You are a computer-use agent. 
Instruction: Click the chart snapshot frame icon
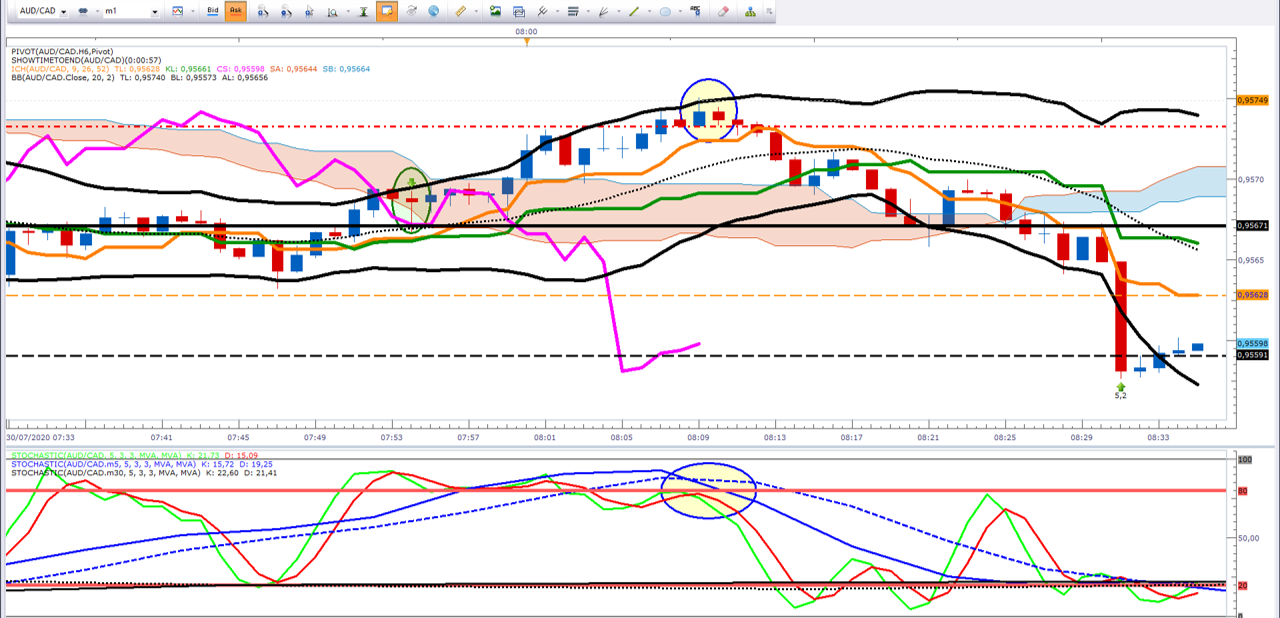tap(519, 12)
